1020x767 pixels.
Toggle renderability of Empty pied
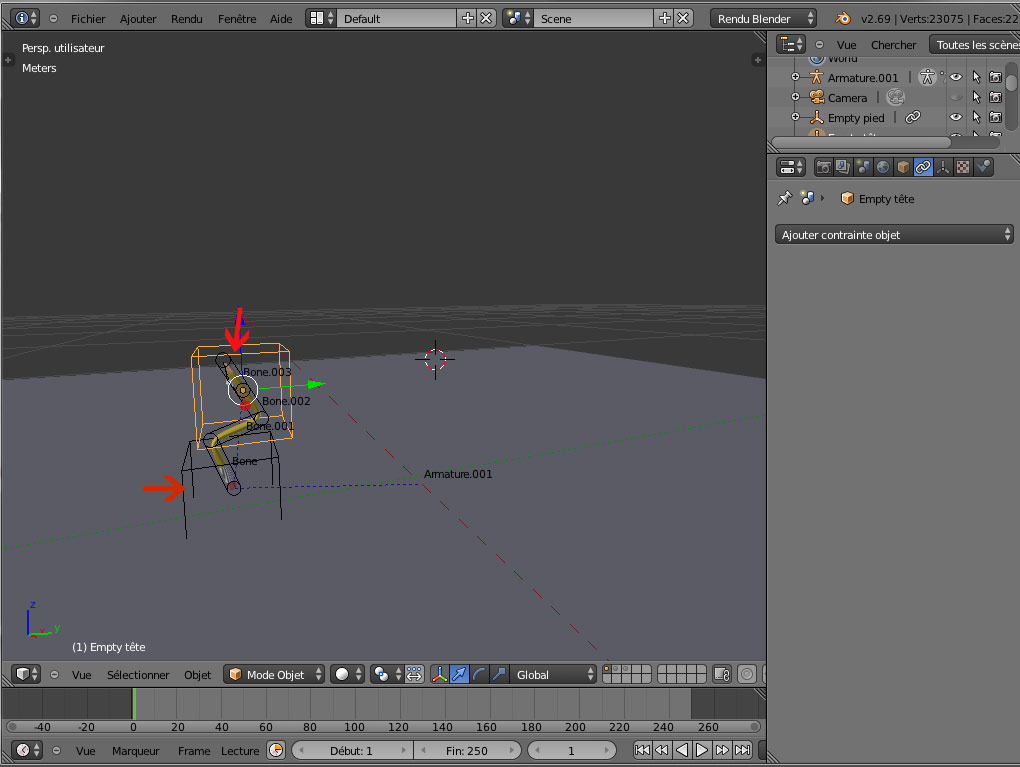pos(995,117)
